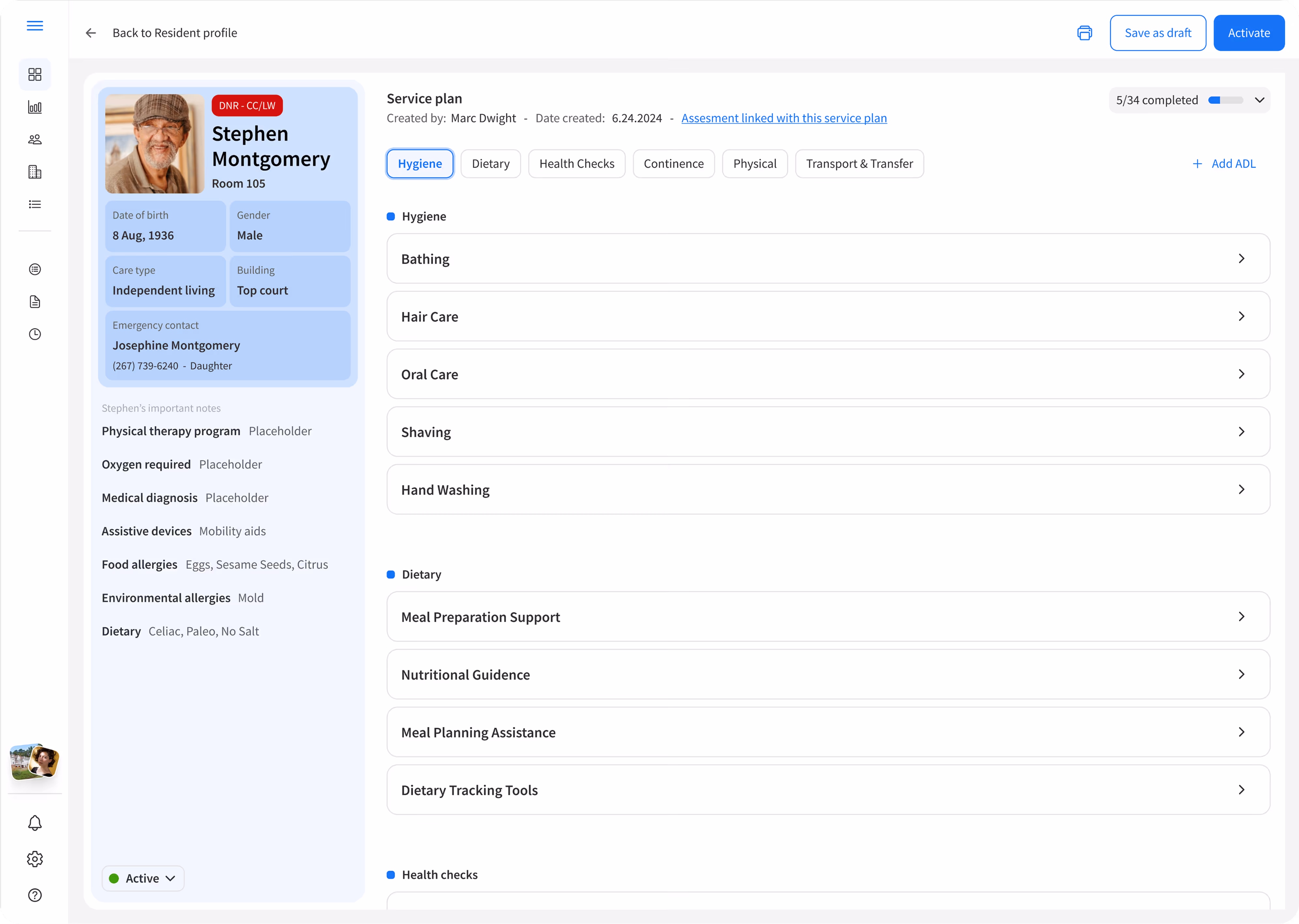The height and width of the screenshot is (924, 1299).
Task: Click the Oxygen required note
Action: pyautogui.click(x=182, y=465)
